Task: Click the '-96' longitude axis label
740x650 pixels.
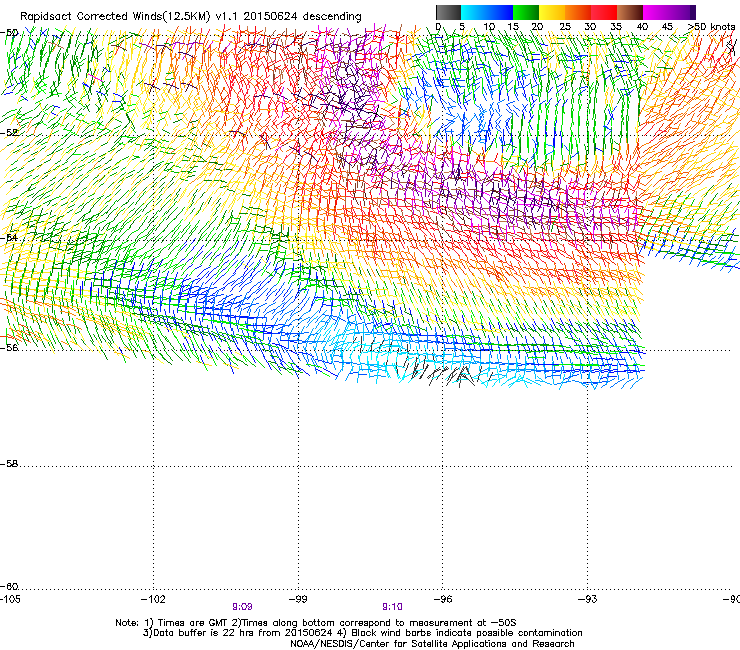Action: coord(443,599)
